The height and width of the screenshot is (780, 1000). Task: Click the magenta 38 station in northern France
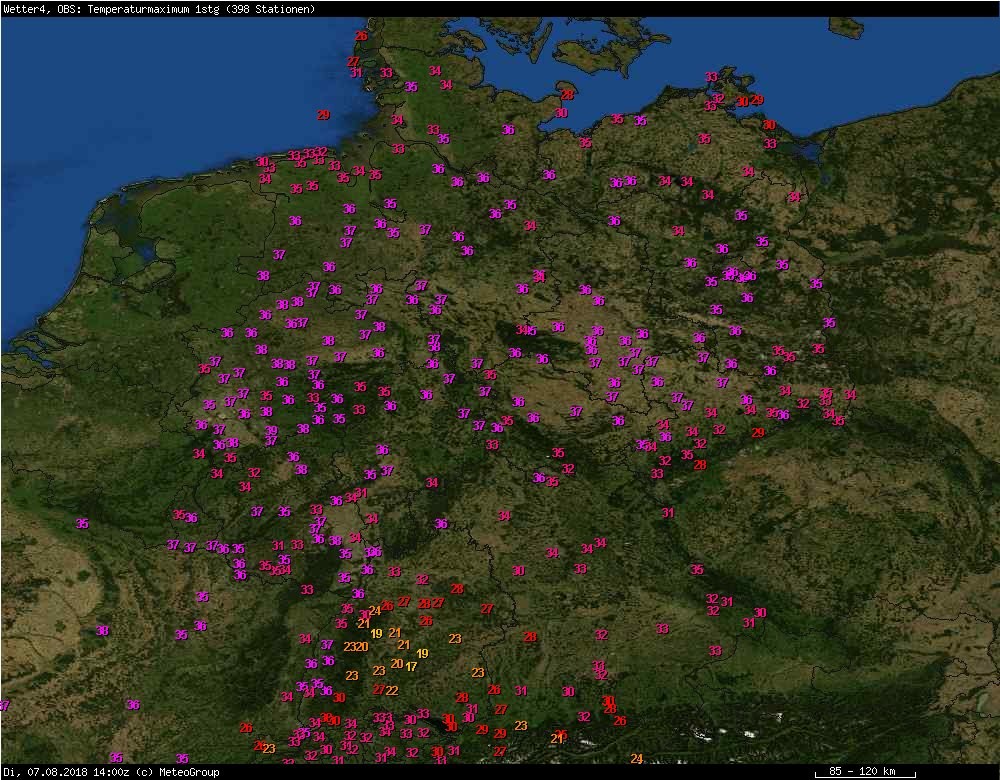pos(102,631)
